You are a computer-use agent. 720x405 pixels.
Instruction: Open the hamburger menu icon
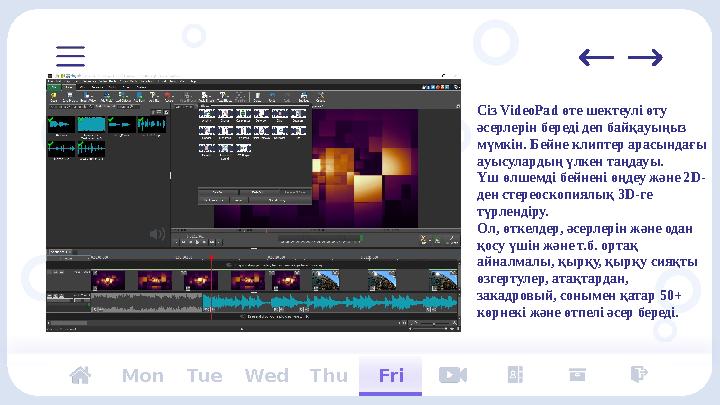[x=70, y=56]
